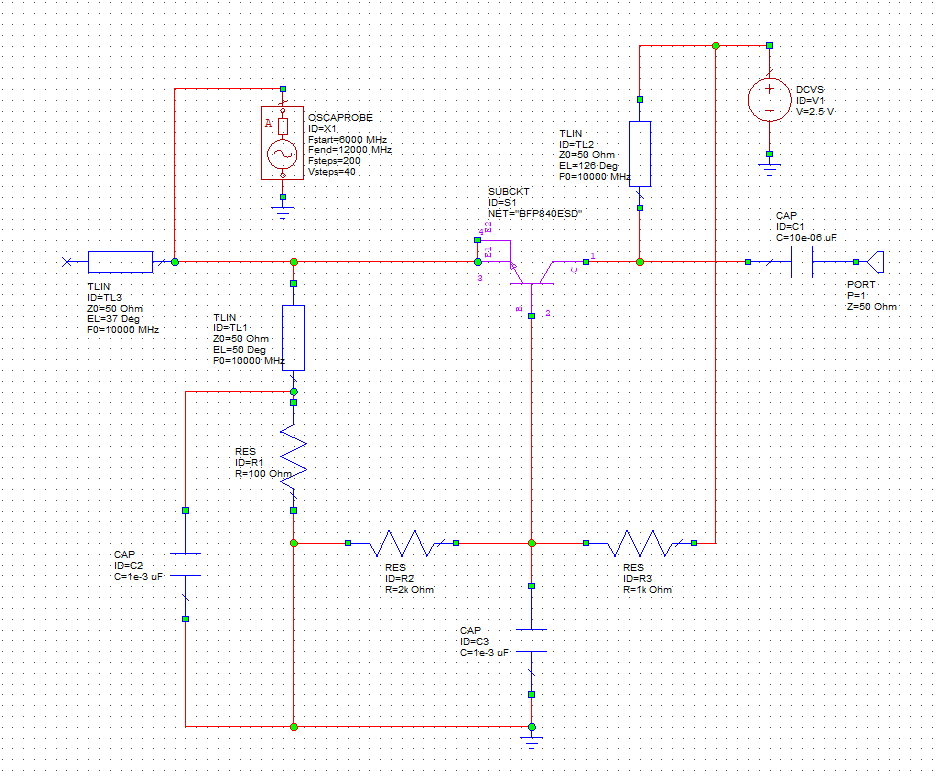This screenshot has width=943, height=778.
Task: Click the PORT P=1 Z=50 Ohm symbol
Action: click(x=877, y=262)
